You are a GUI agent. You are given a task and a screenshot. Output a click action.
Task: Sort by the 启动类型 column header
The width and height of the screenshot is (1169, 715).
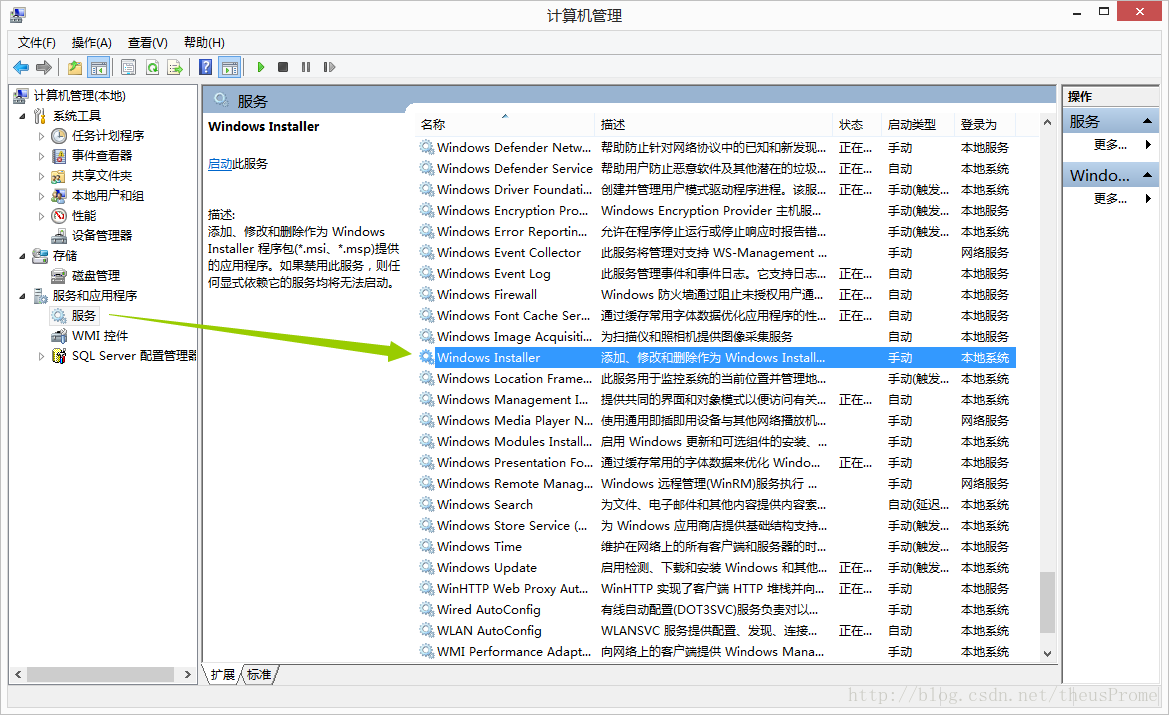918,125
